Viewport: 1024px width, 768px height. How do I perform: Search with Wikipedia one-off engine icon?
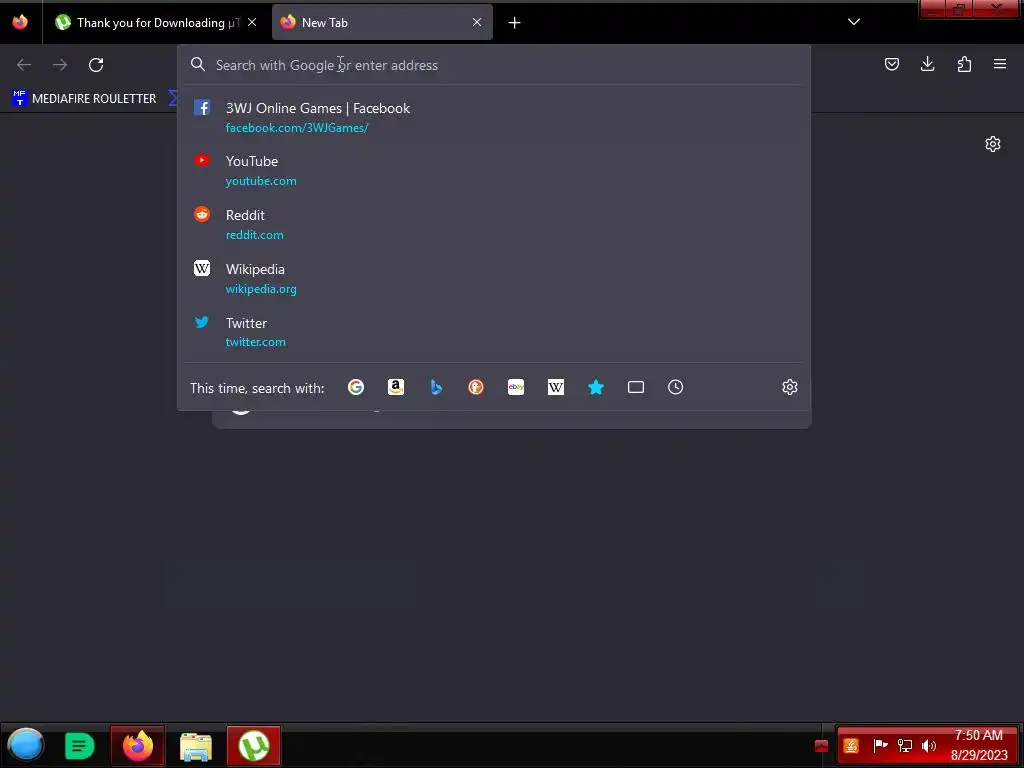click(556, 387)
